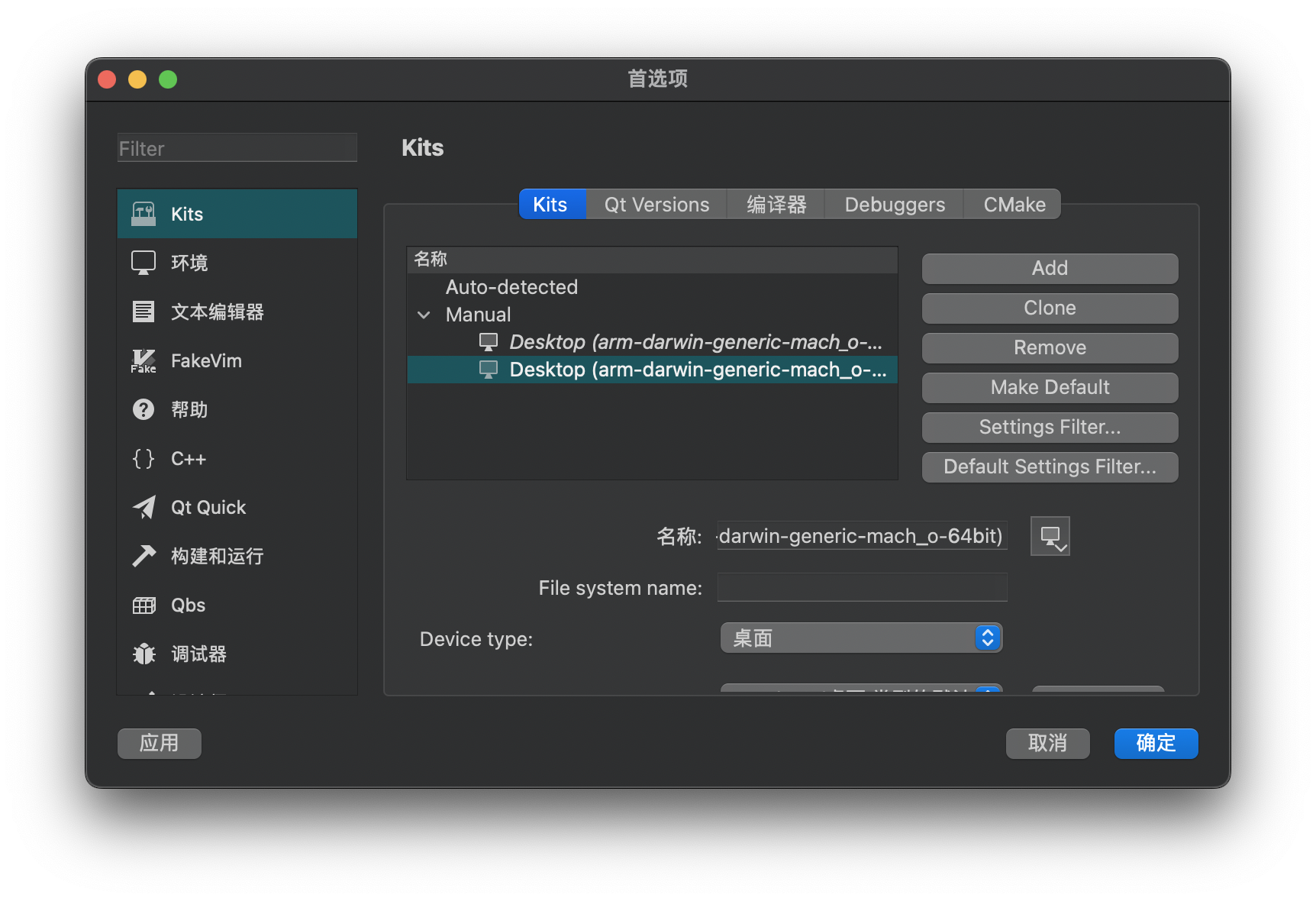Switch to the Kits tab
1316x901 pixels.
pos(552,205)
